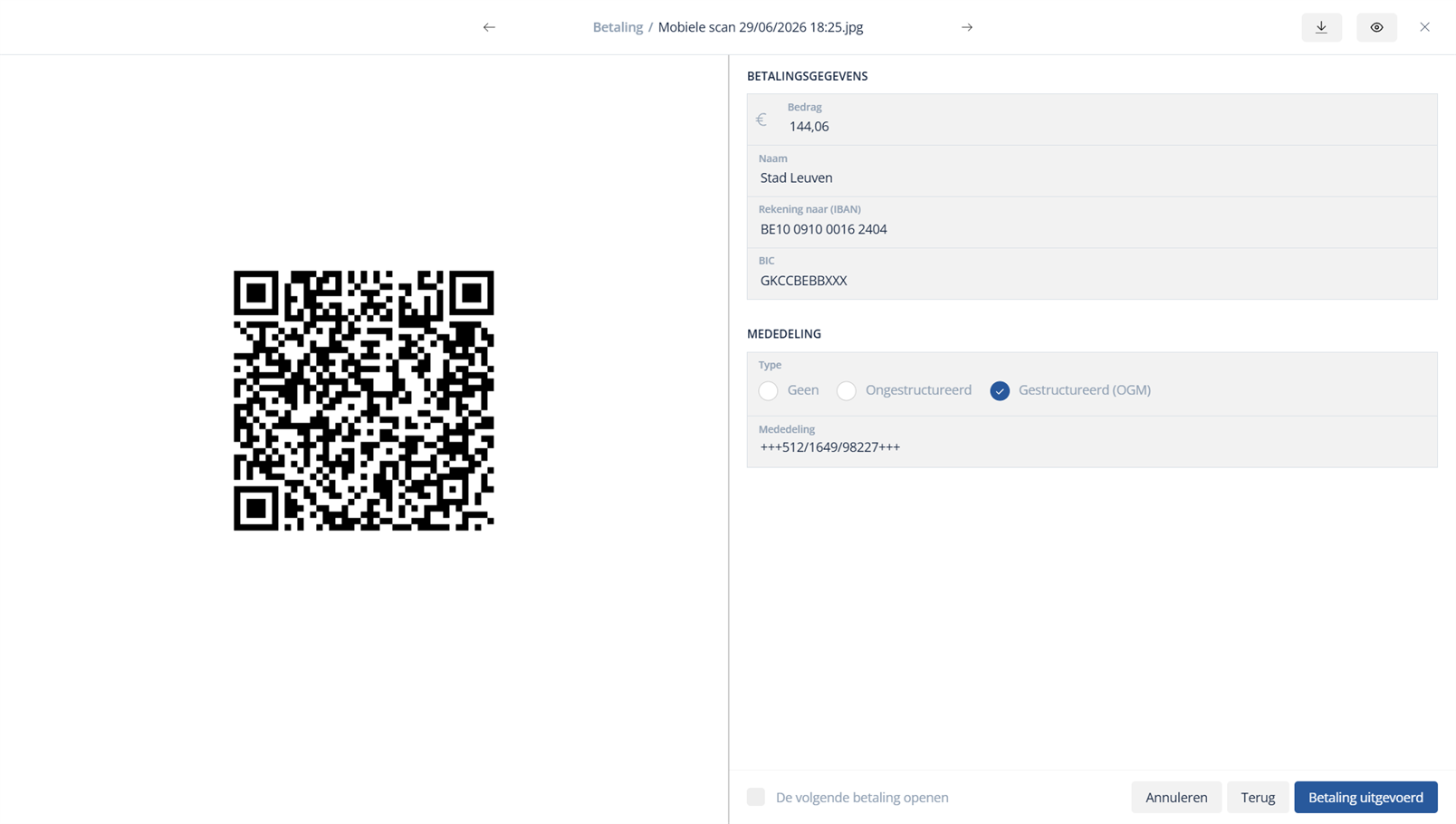Toggle preview with the eye icon
This screenshot has width=1456, height=824.
point(1376,27)
